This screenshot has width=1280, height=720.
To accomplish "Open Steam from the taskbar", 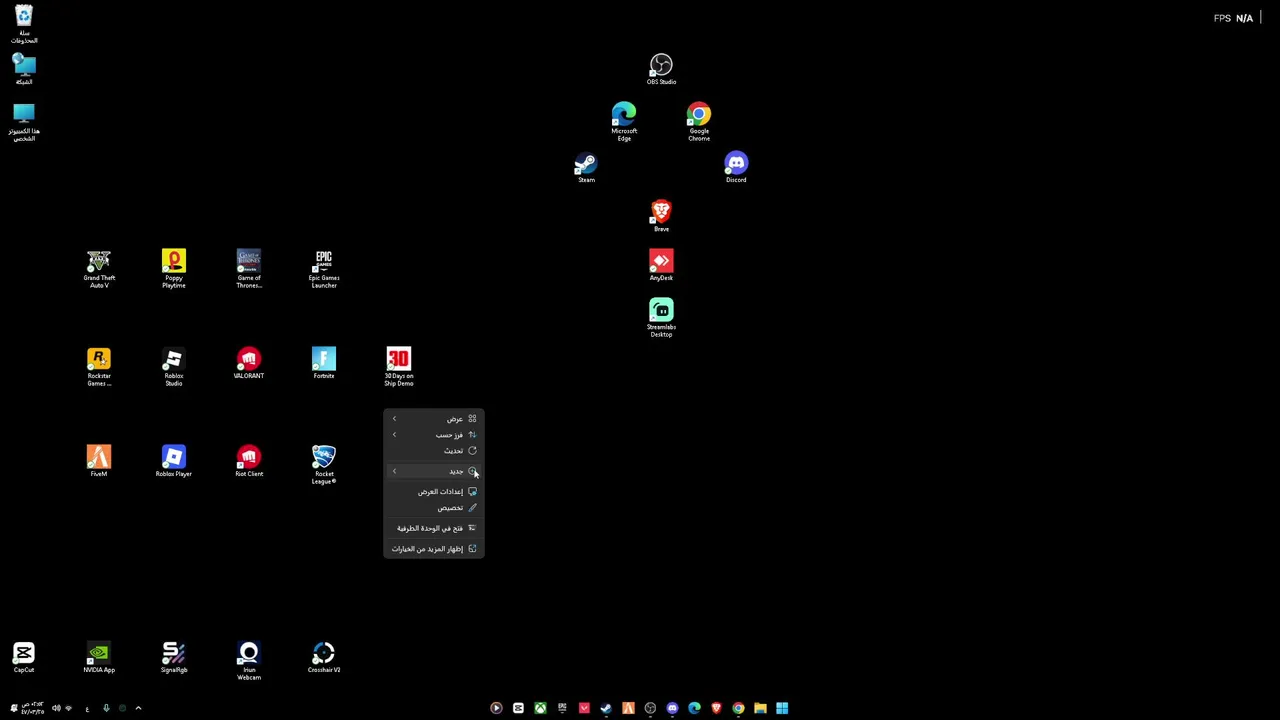I will pos(606,708).
